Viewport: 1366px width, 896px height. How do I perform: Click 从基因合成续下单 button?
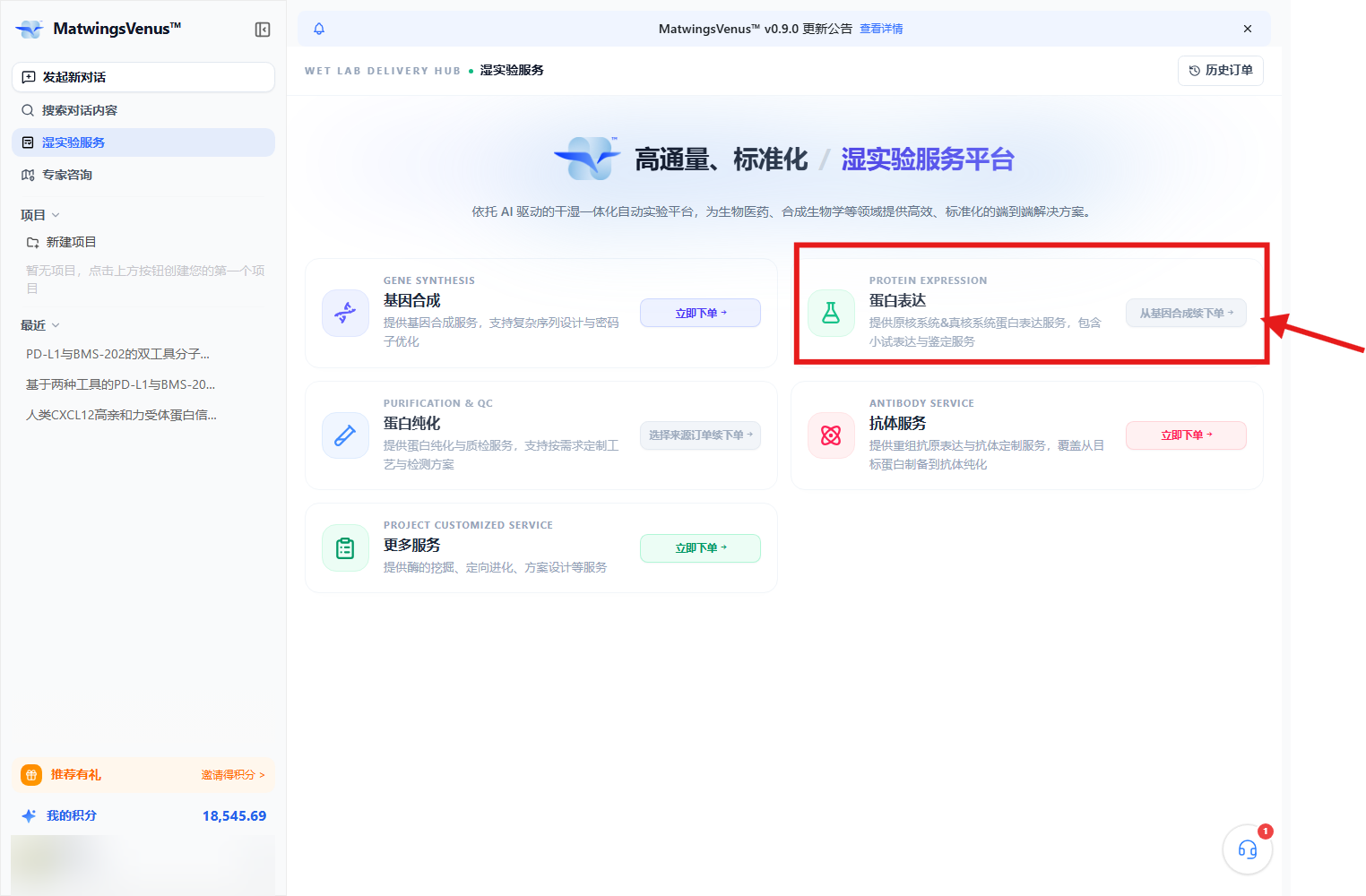click(x=1186, y=313)
